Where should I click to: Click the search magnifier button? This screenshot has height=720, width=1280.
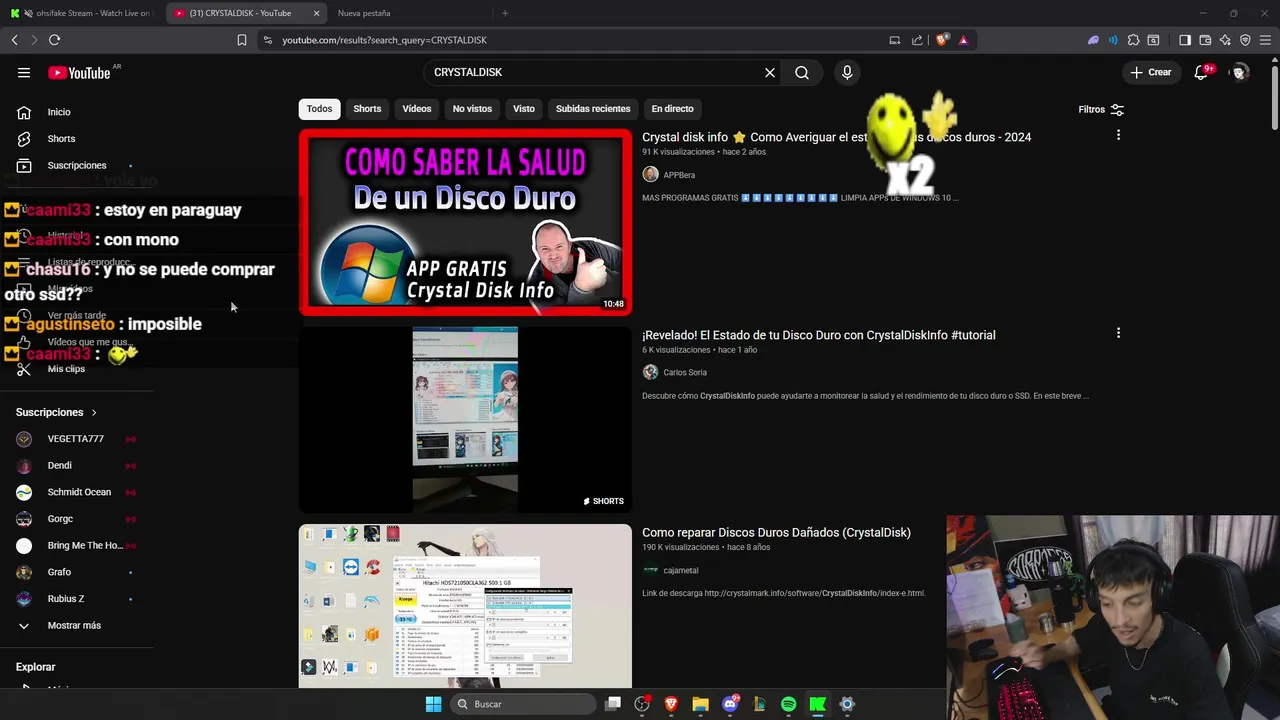[x=802, y=72]
